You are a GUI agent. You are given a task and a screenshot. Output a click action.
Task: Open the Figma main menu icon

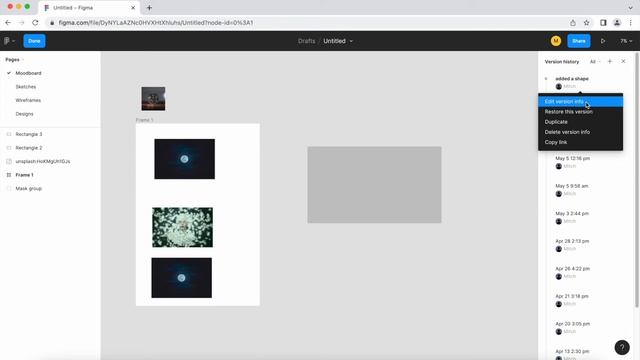9,41
